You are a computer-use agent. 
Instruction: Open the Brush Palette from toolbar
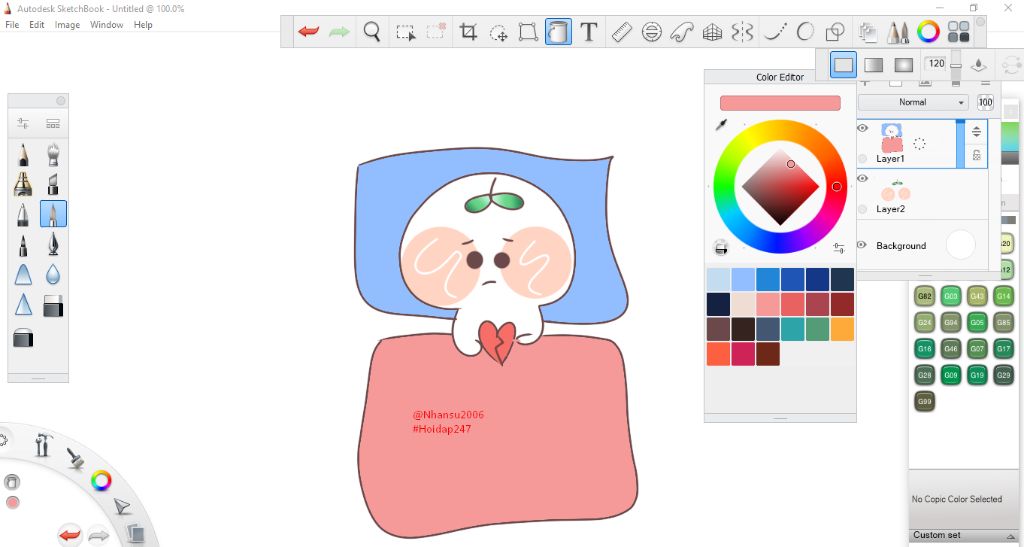coord(899,31)
